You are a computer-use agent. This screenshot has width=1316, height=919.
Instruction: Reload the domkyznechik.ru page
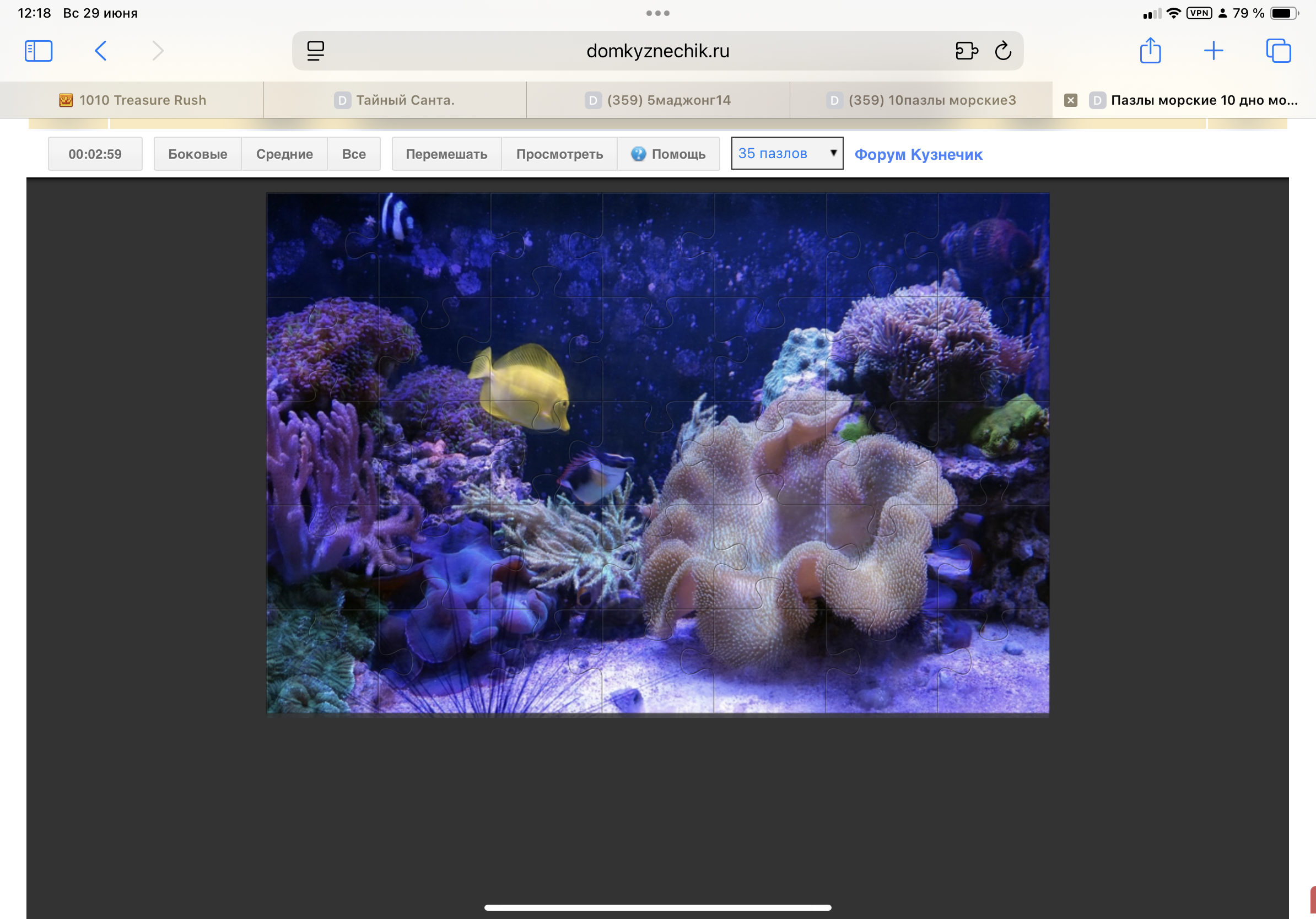pyautogui.click(x=1003, y=51)
